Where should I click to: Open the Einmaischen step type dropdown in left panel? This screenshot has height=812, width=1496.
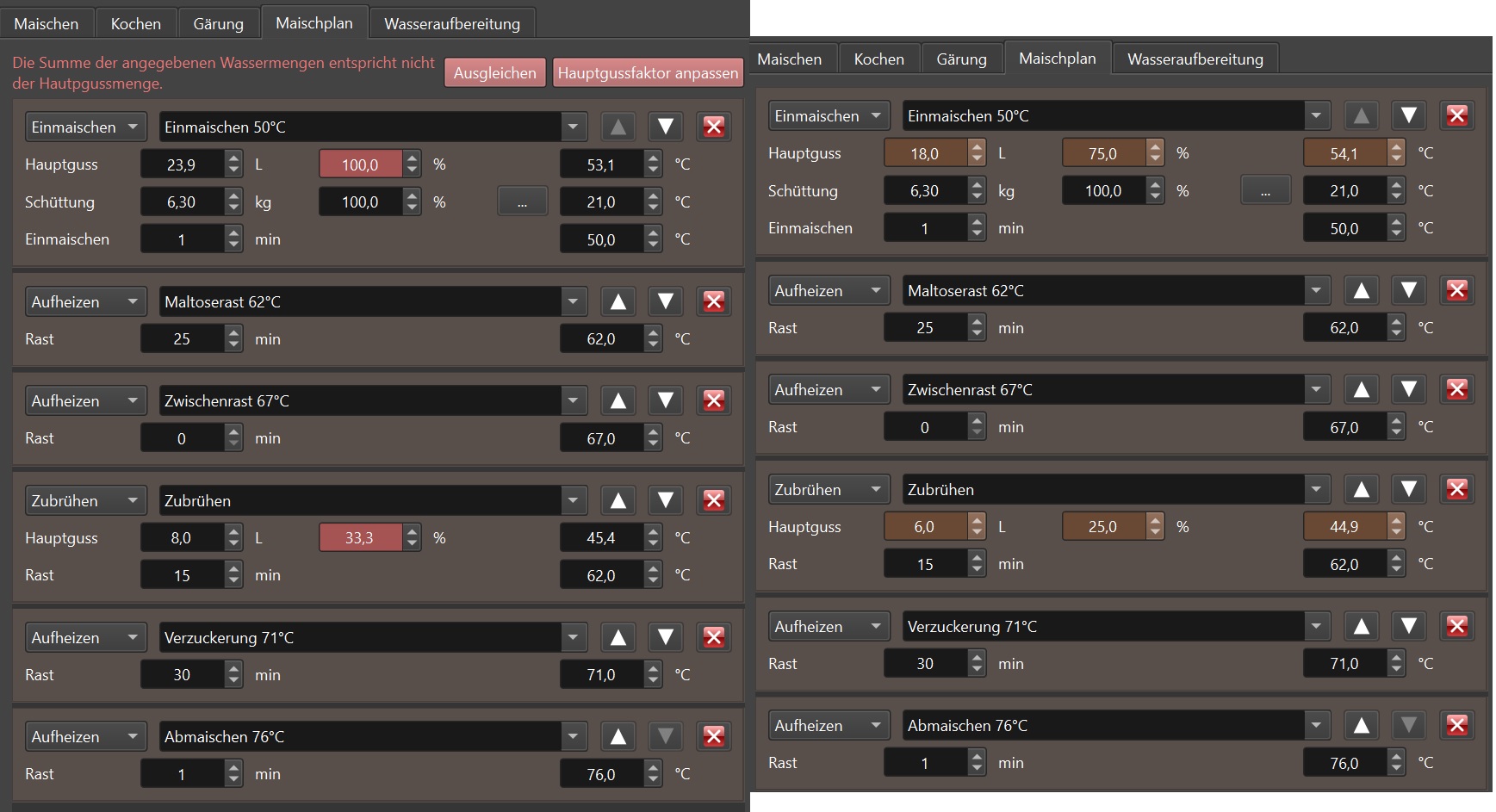coord(85,127)
